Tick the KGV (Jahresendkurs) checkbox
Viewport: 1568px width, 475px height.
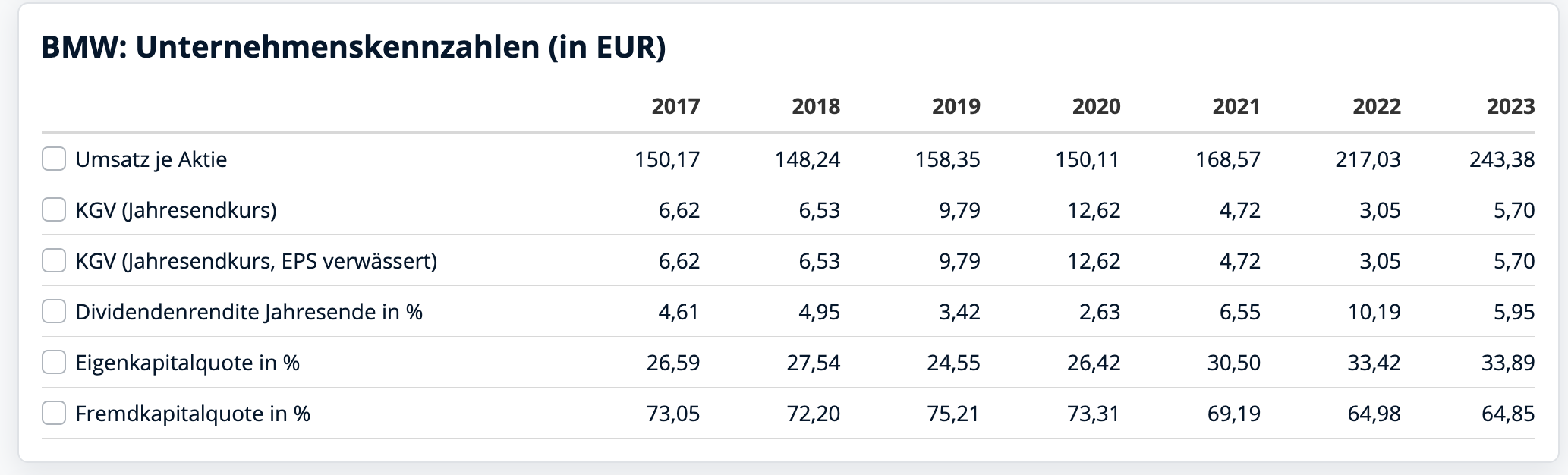click(x=54, y=210)
